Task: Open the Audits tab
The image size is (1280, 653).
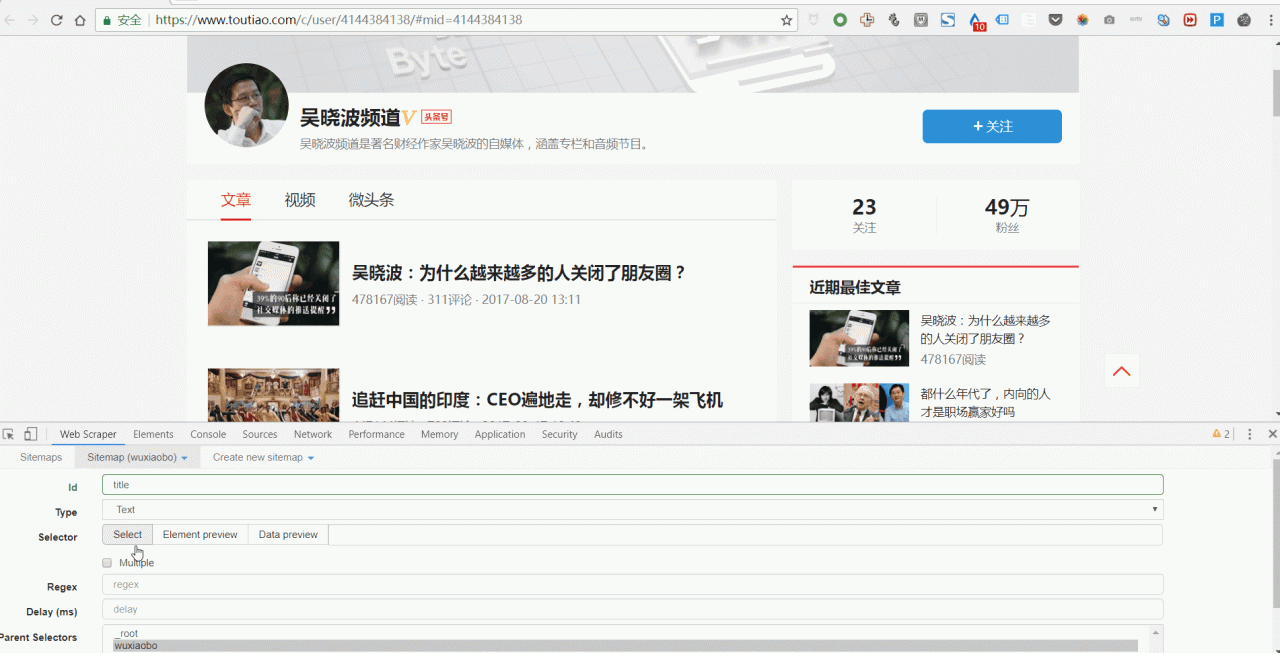Action: 608,434
